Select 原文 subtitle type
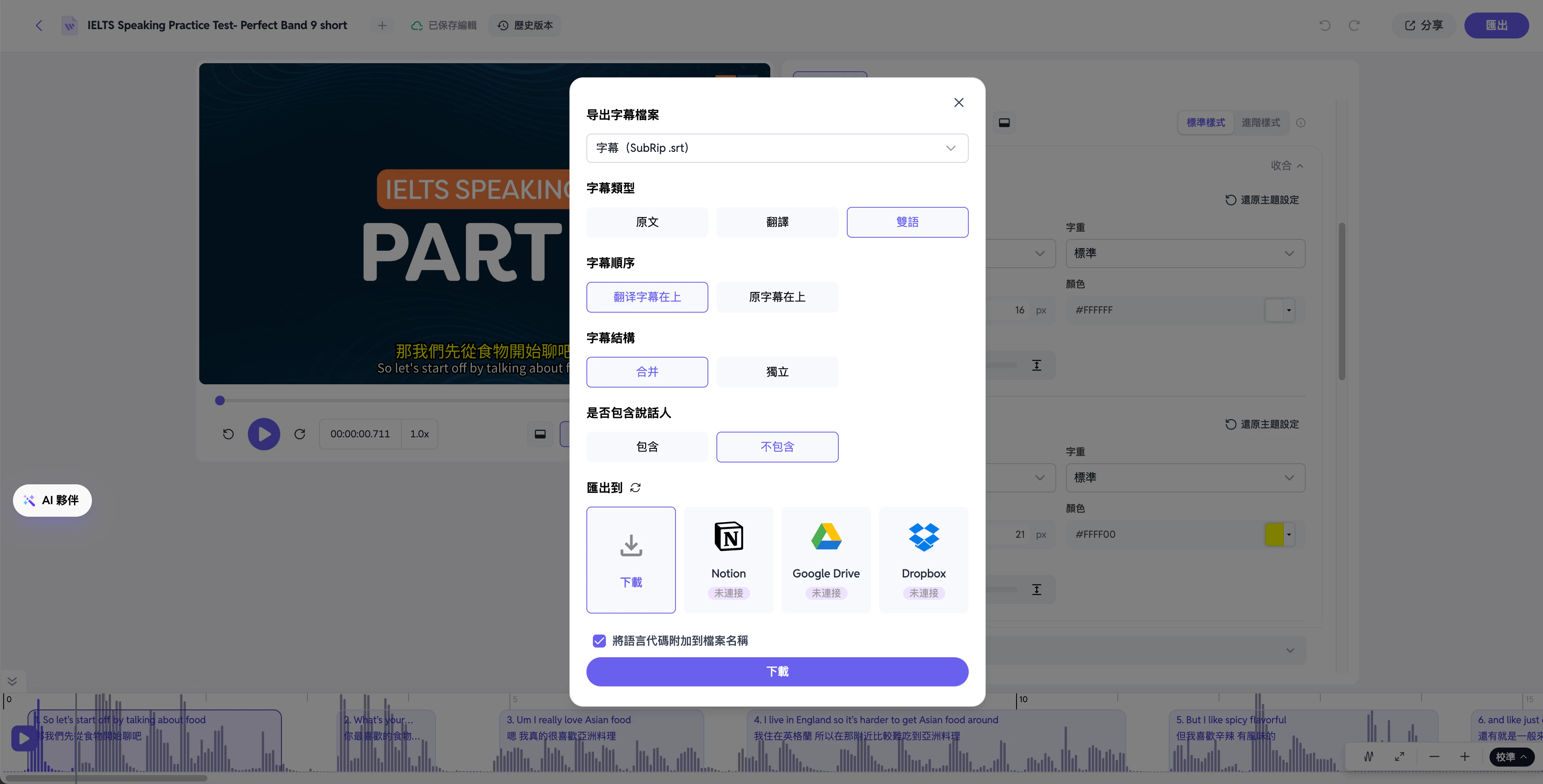Viewport: 1543px width, 784px height. coord(647,222)
